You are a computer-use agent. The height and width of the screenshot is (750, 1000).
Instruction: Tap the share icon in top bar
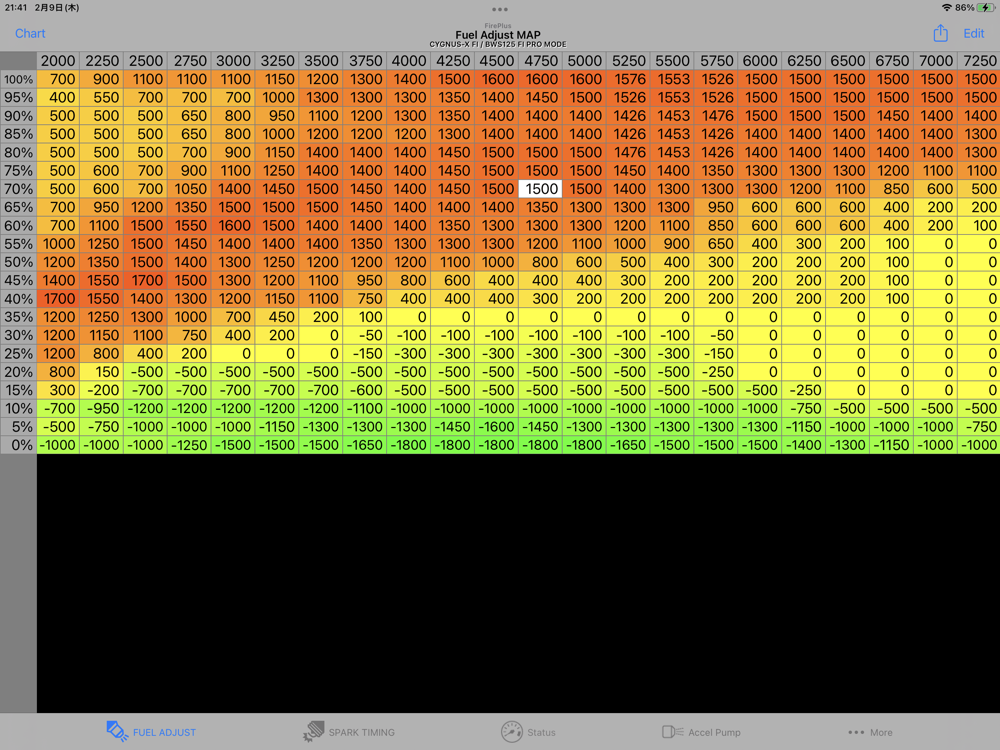tap(940, 33)
